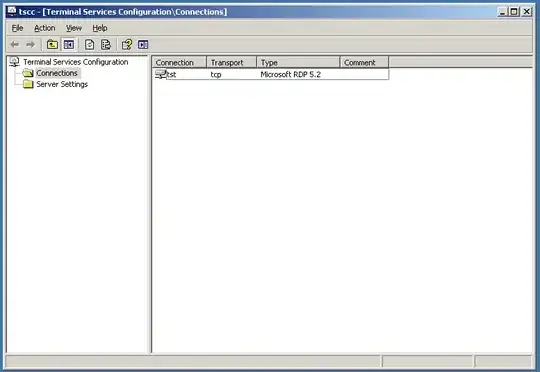Image resolution: width=540 pixels, height=372 pixels.
Task: Select the Connections tree node
Action: tap(57, 73)
